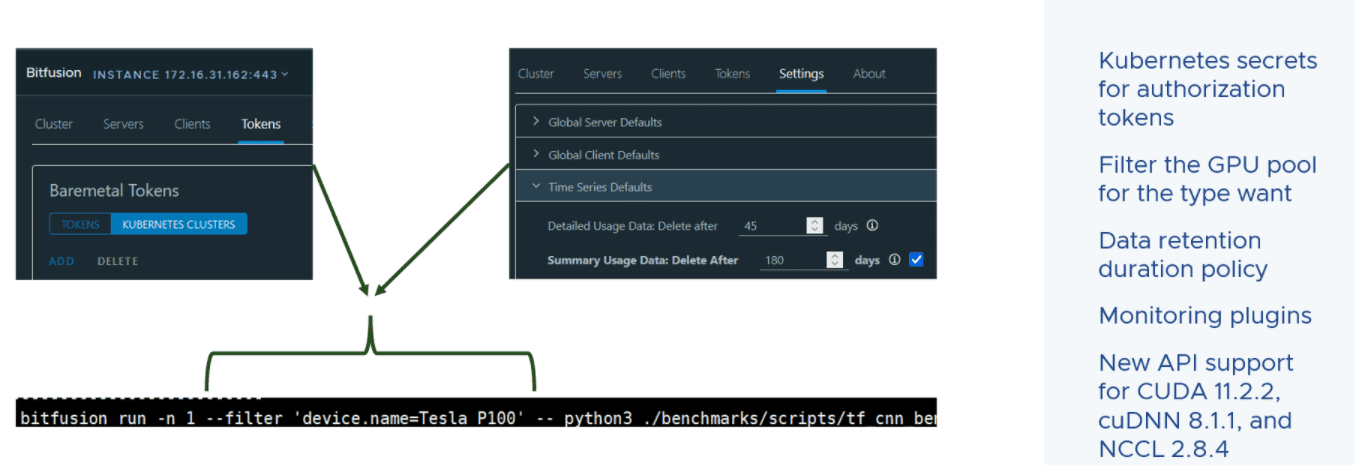
Task: Select the KUBERNETES CLUSTERS toggle button
Action: pyautogui.click(x=179, y=225)
